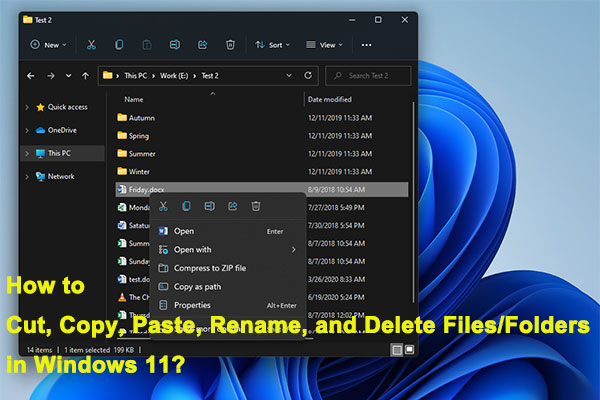Click Rename icon in the context menu
600x400 pixels.
(x=209, y=206)
